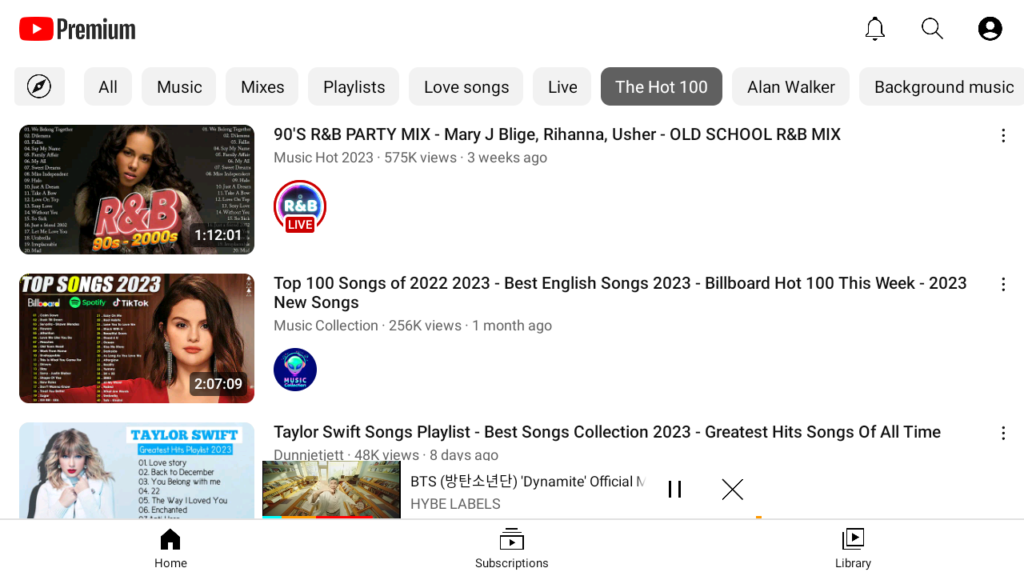Open the Subscriptions tab
Screen dimensions: 1024x576
pyautogui.click(x=511, y=549)
